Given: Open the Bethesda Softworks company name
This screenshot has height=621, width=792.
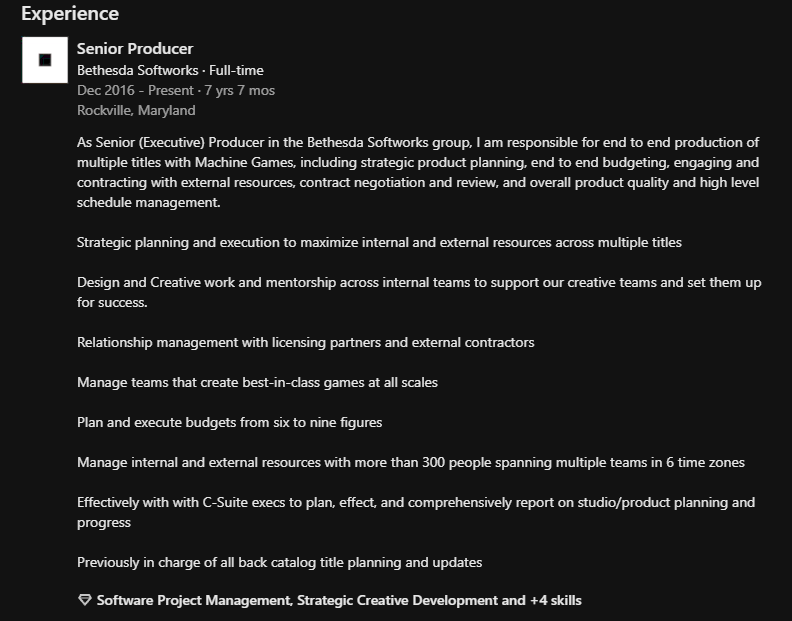Looking at the screenshot, I should pos(138,71).
